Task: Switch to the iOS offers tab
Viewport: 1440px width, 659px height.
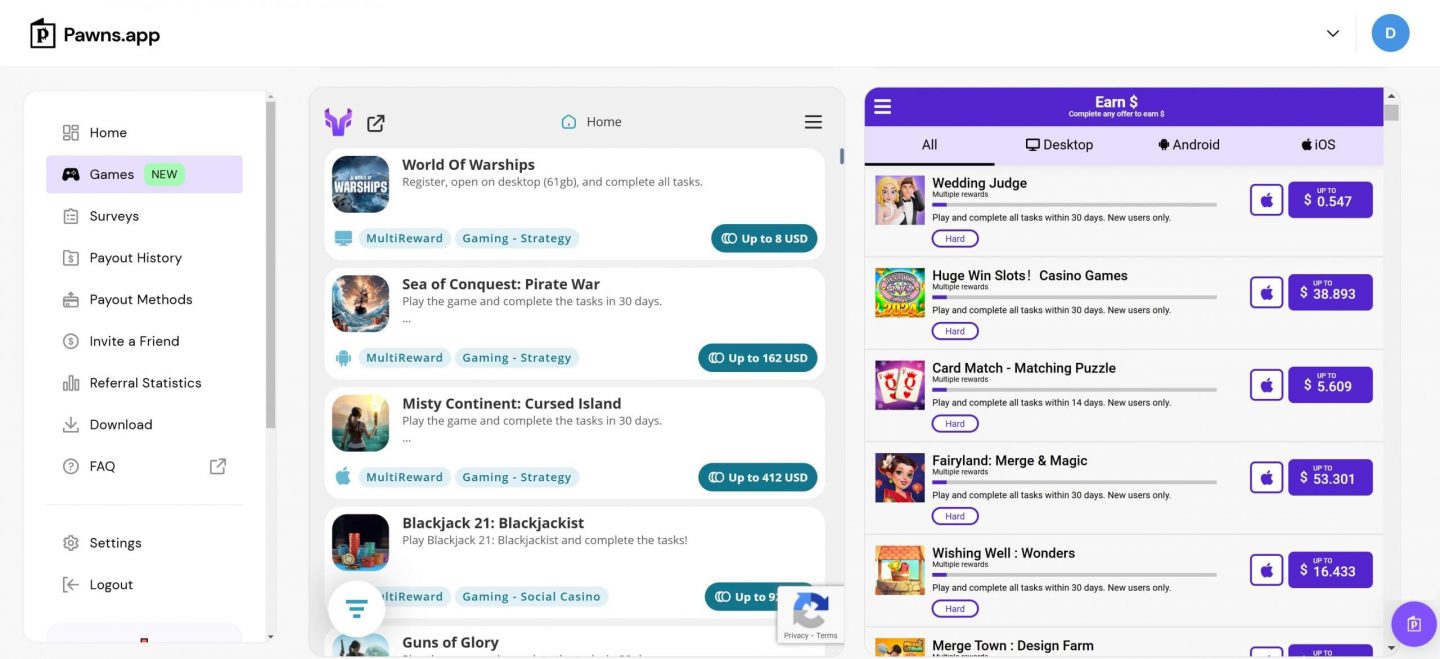Action: pyautogui.click(x=1316, y=144)
